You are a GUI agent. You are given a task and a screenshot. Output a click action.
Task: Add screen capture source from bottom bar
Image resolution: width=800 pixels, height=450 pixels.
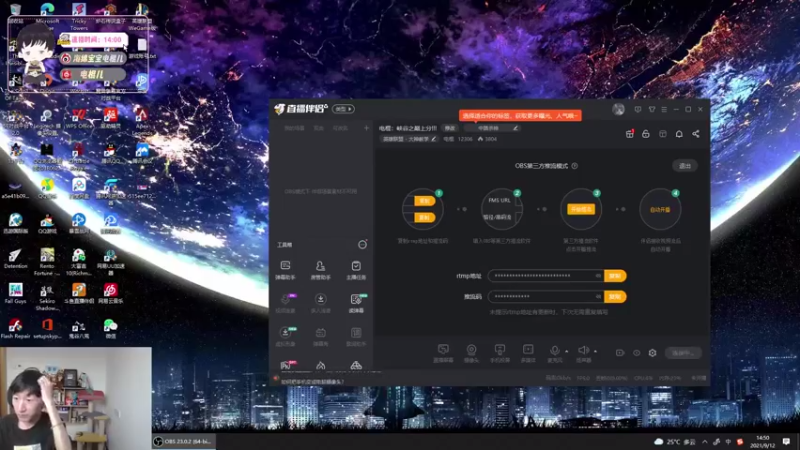pos(443,353)
